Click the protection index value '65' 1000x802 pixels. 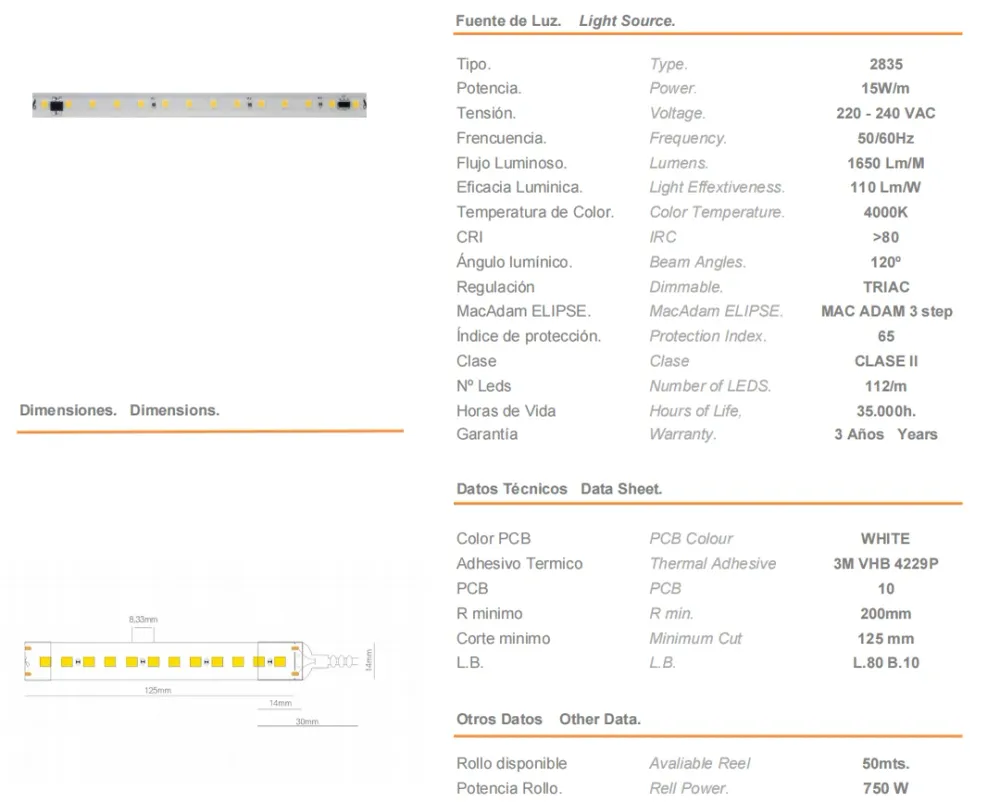[x=886, y=336]
